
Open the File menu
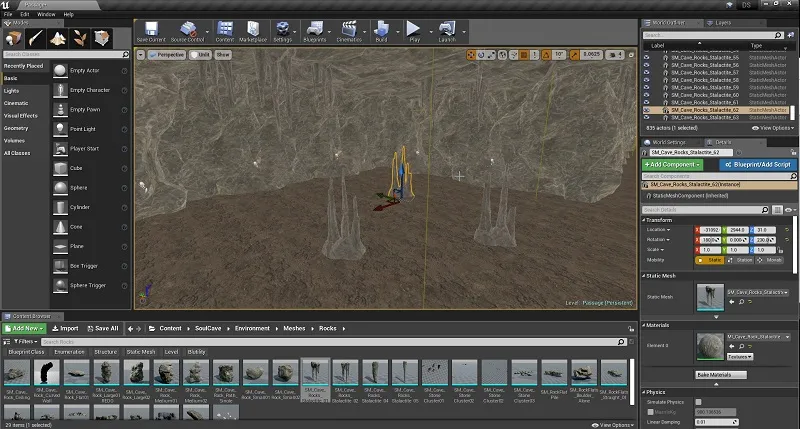[8, 14]
